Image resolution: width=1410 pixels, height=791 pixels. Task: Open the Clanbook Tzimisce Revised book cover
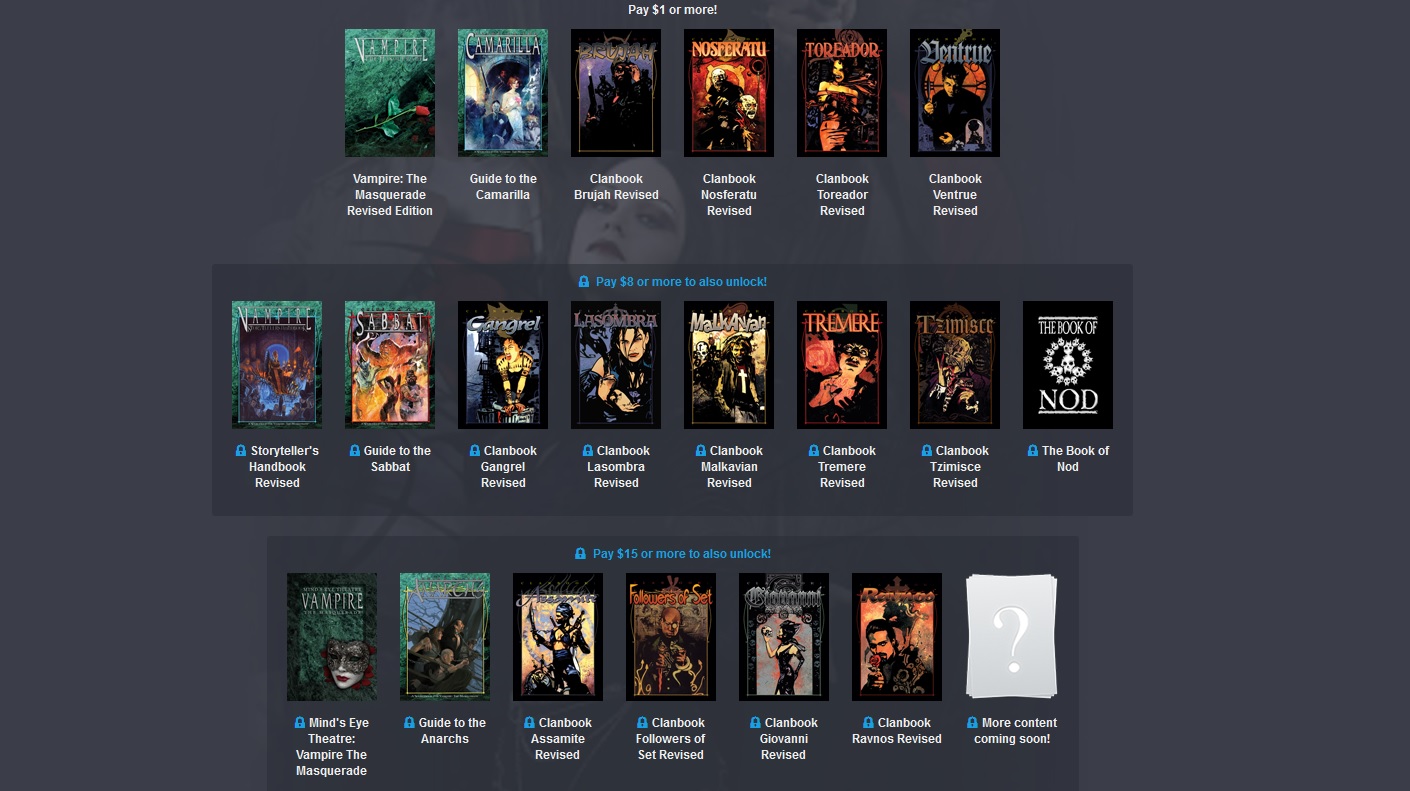coord(955,365)
